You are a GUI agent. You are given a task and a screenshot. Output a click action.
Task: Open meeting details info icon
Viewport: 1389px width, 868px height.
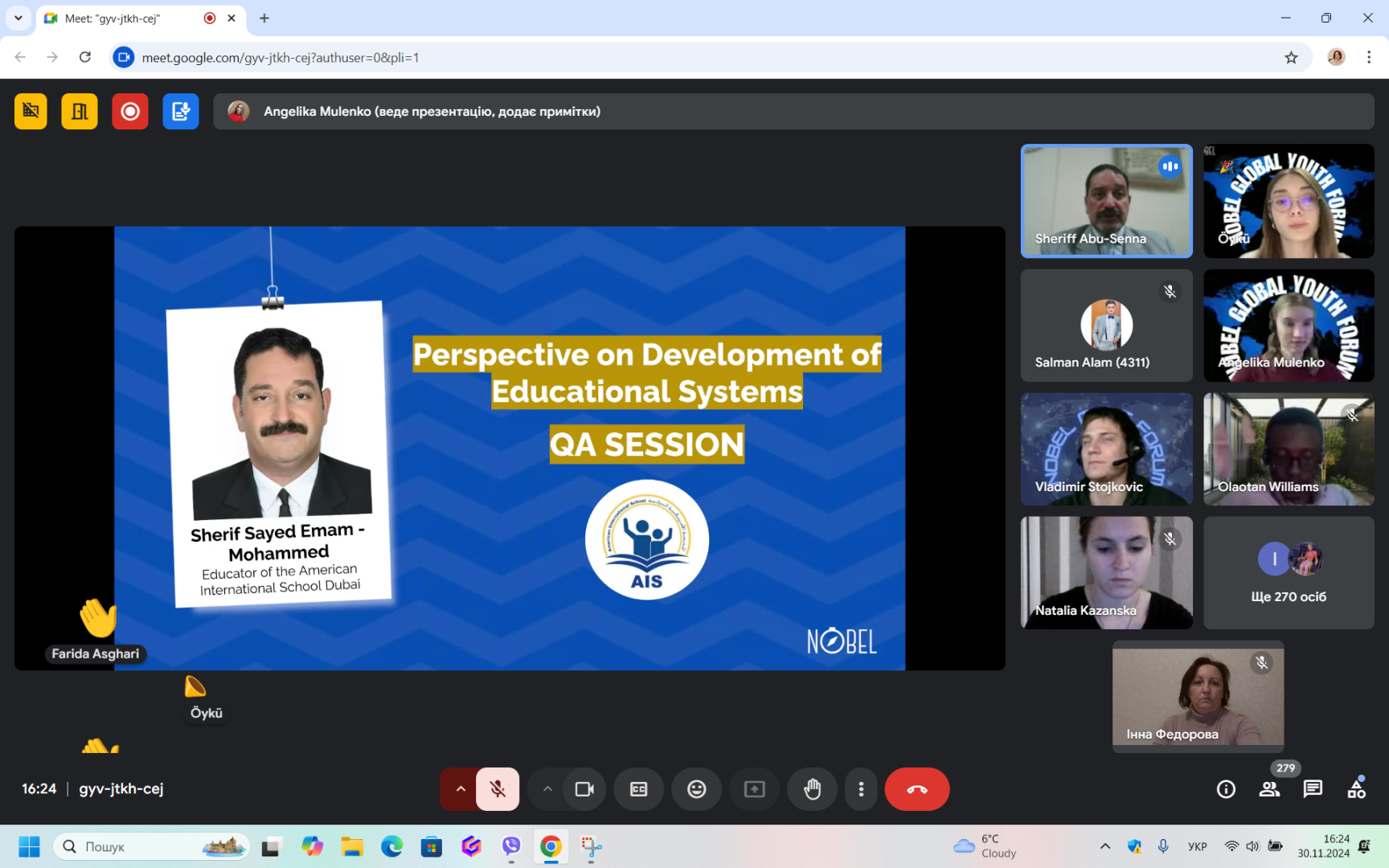[1226, 789]
